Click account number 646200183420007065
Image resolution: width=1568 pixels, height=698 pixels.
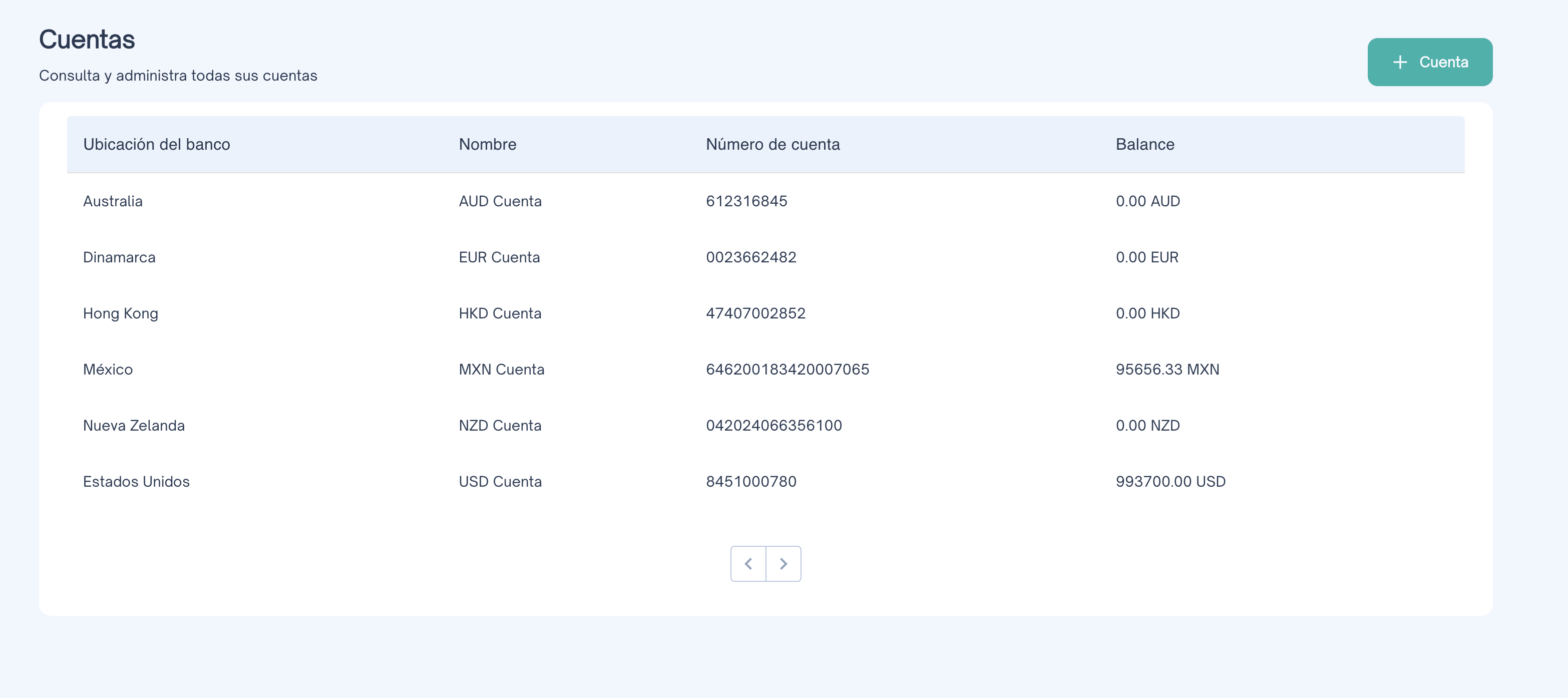(787, 370)
